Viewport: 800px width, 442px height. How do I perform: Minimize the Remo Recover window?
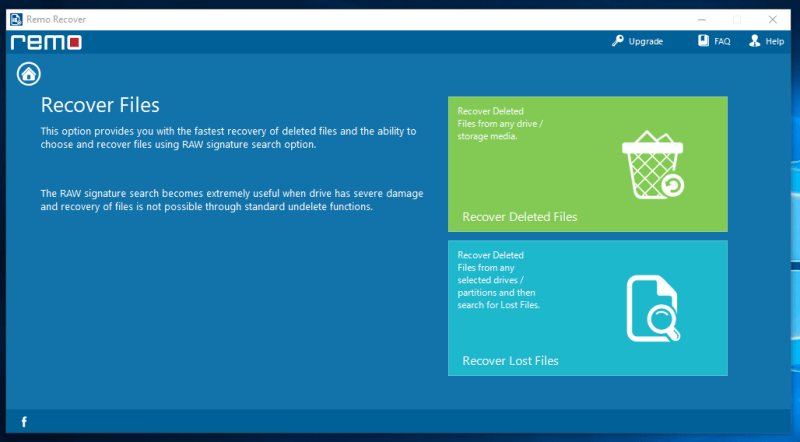pos(702,19)
